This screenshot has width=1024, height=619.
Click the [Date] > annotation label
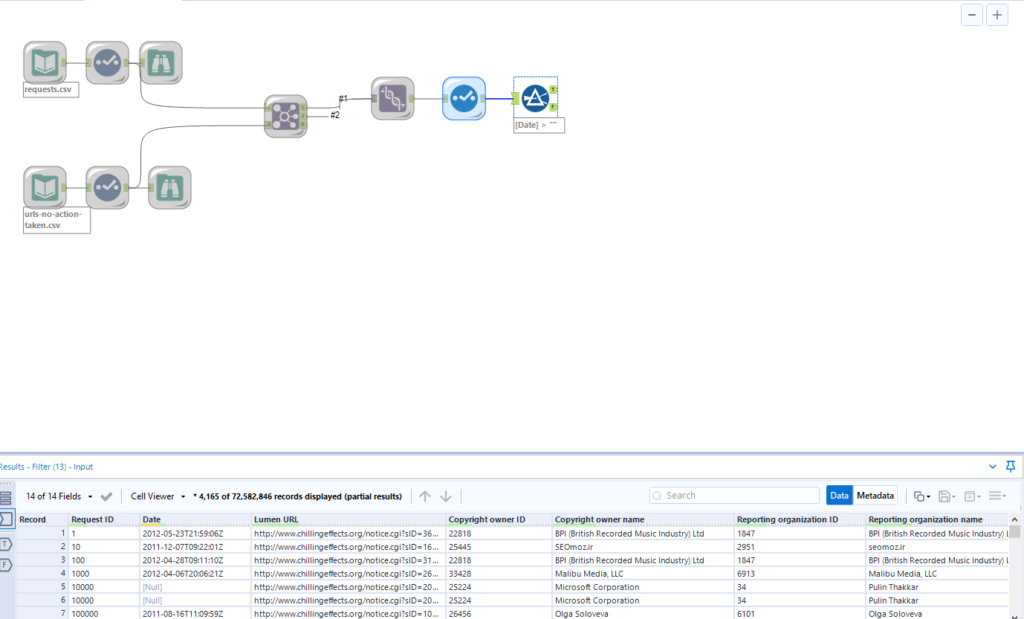(x=539, y=125)
